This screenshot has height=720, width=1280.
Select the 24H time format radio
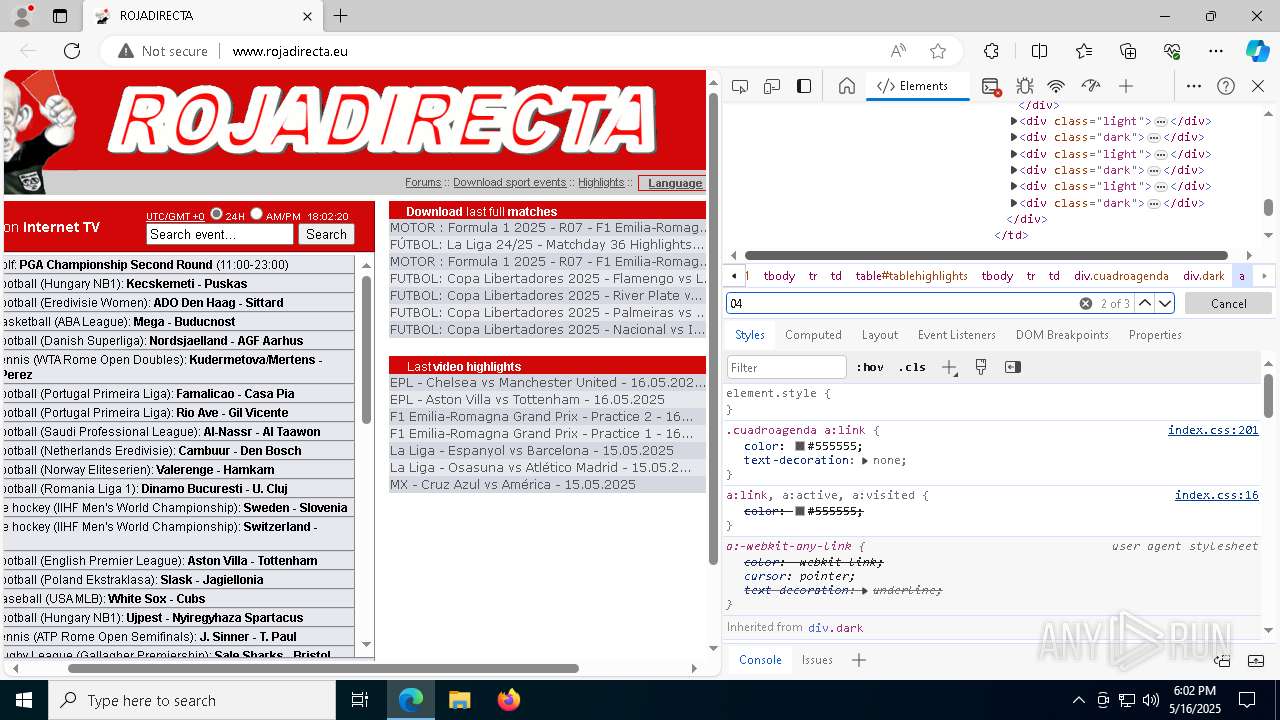point(216,214)
